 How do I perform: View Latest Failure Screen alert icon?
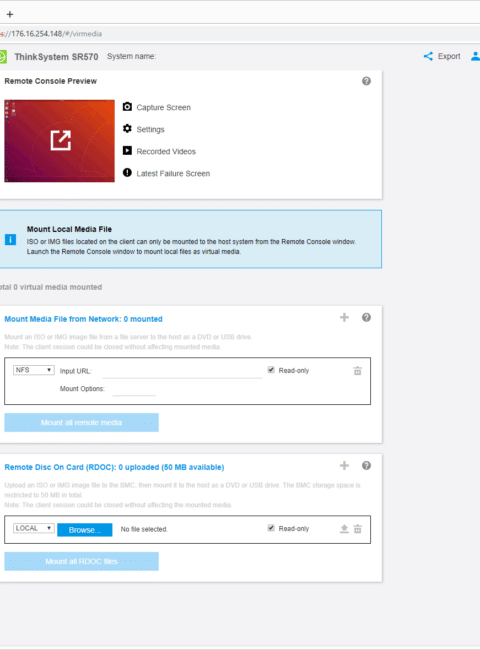(127, 173)
